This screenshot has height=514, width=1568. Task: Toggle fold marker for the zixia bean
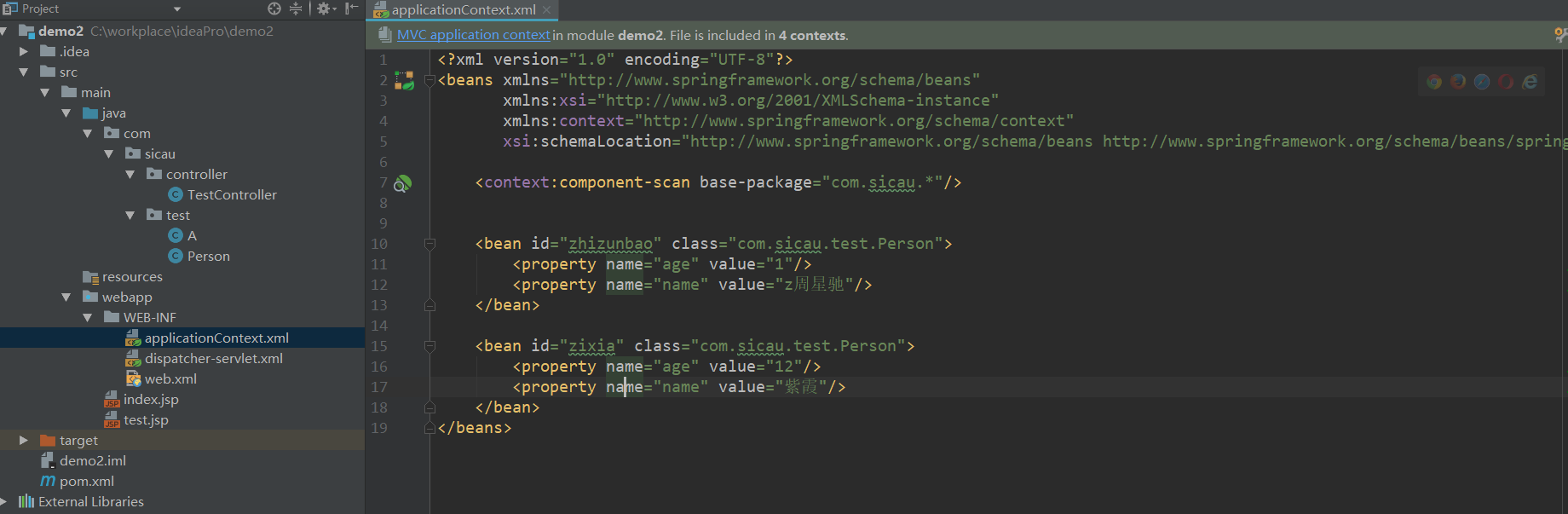tap(429, 346)
